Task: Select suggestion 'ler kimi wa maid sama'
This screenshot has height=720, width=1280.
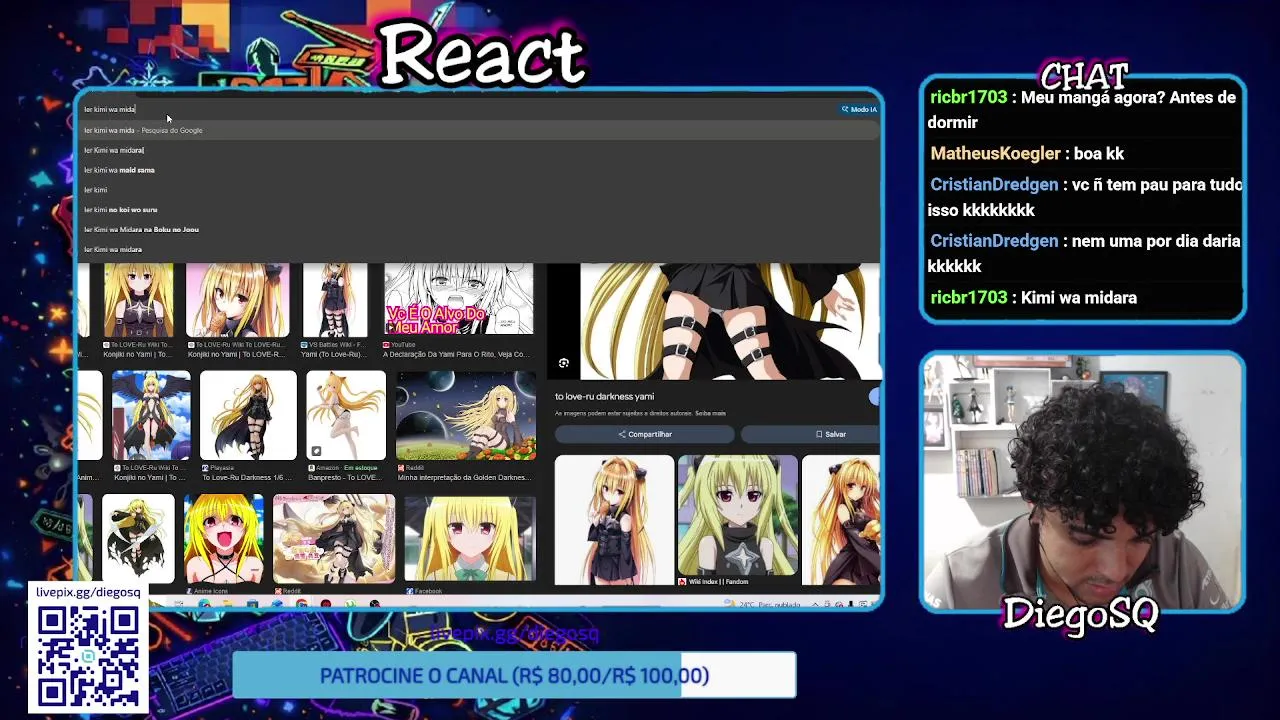Action: click(x=479, y=170)
